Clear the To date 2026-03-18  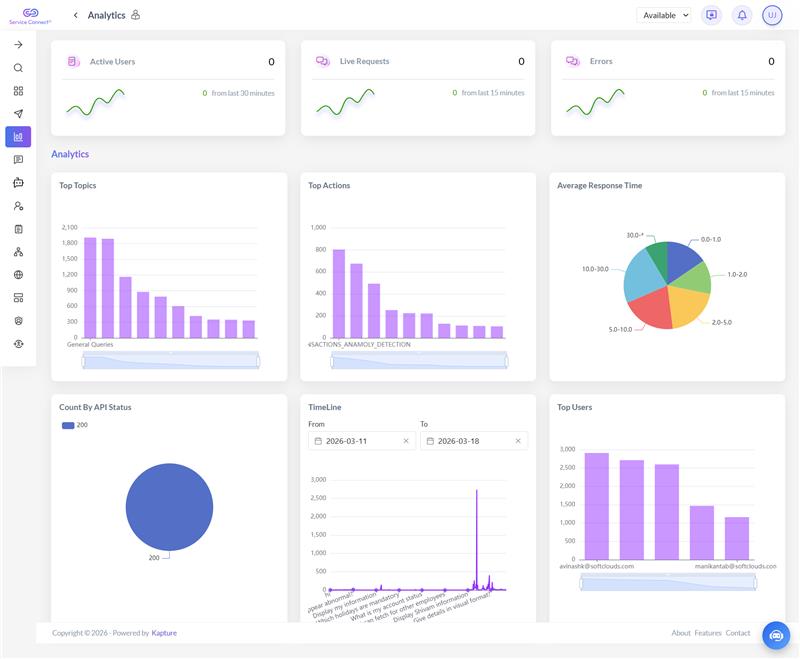[x=517, y=441]
